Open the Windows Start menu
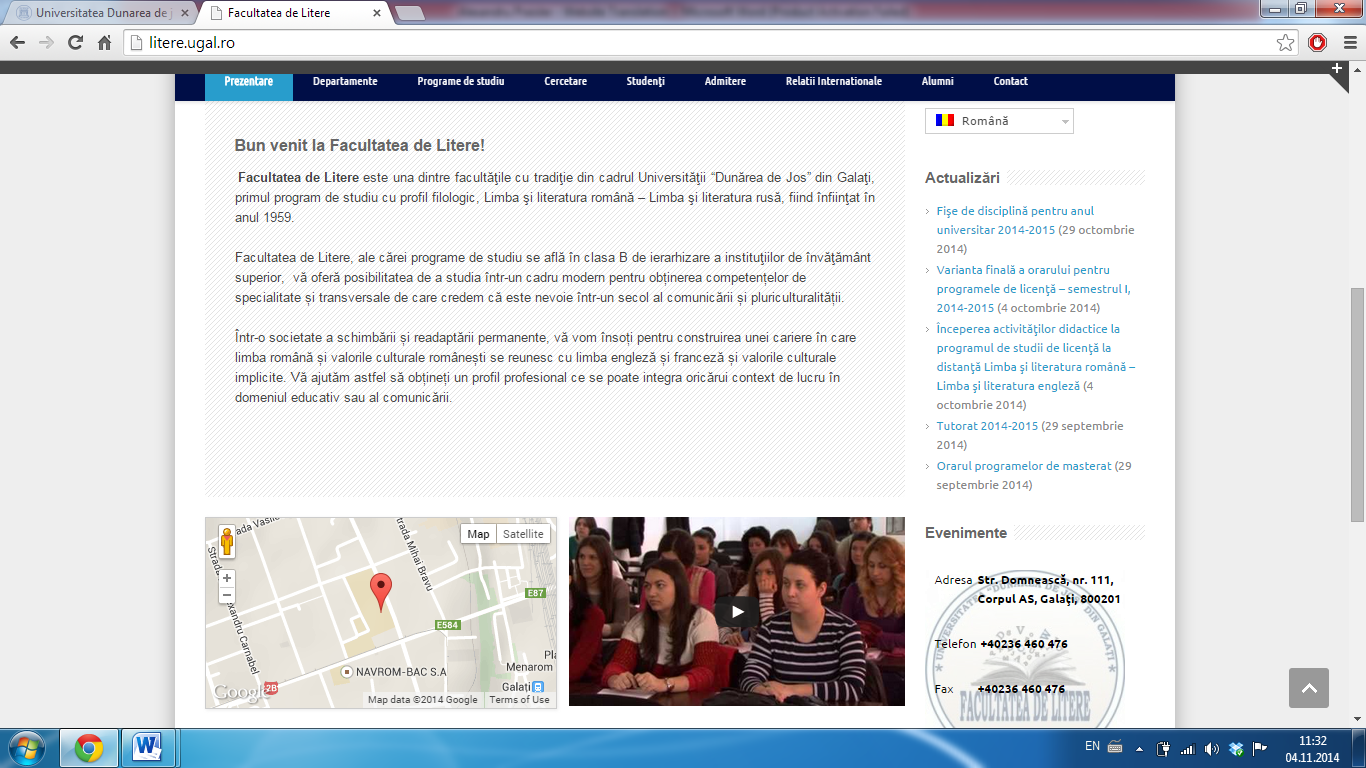Image resolution: width=1366 pixels, height=768 pixels. point(25,747)
